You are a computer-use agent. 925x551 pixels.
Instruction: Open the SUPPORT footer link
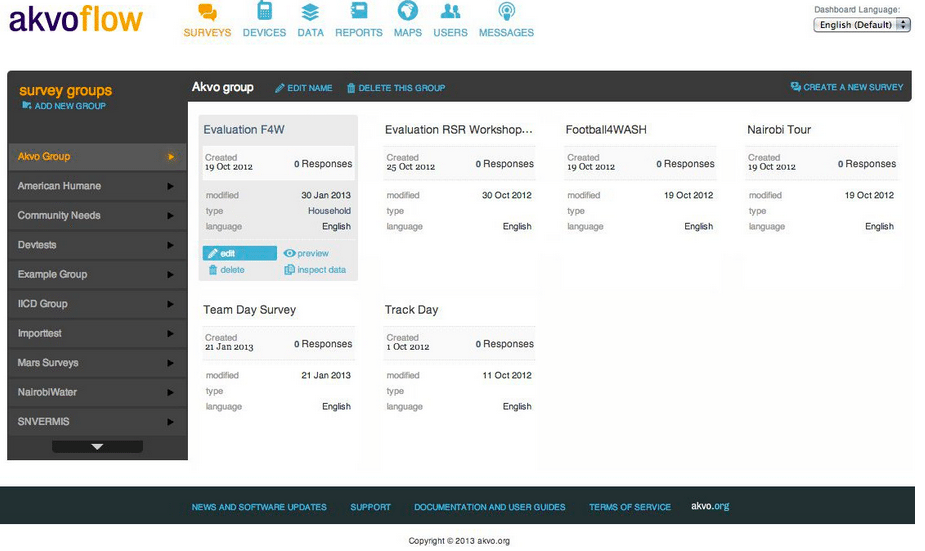(x=370, y=507)
